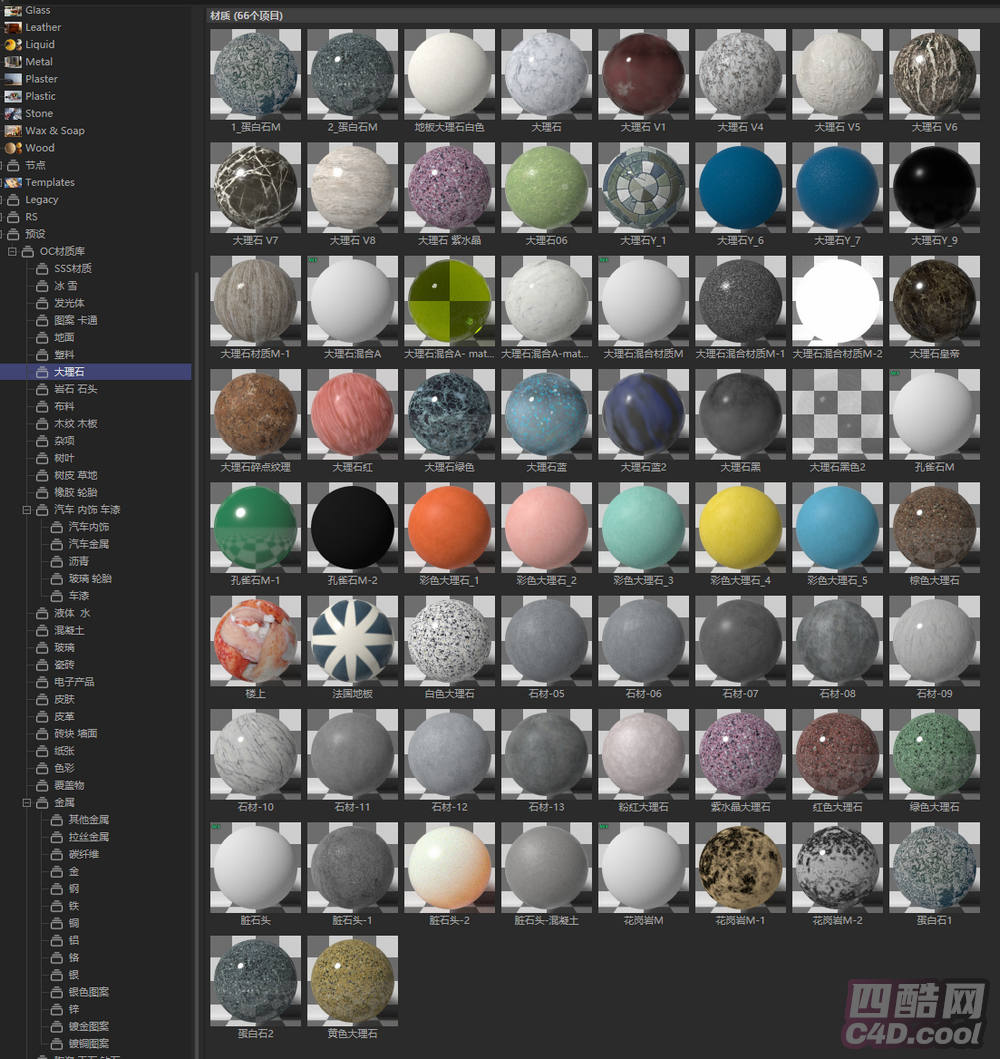
Task: Select the 木纹 木板 library folder
Action: [x=75, y=424]
